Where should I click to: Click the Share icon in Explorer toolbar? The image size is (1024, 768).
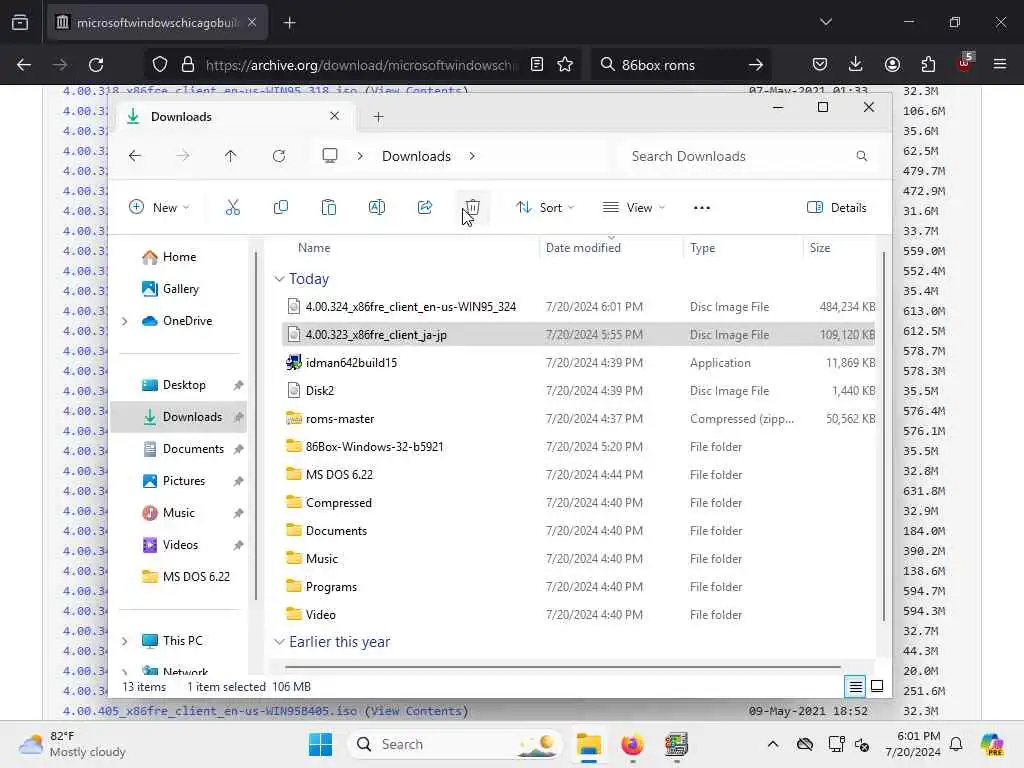tap(424, 208)
